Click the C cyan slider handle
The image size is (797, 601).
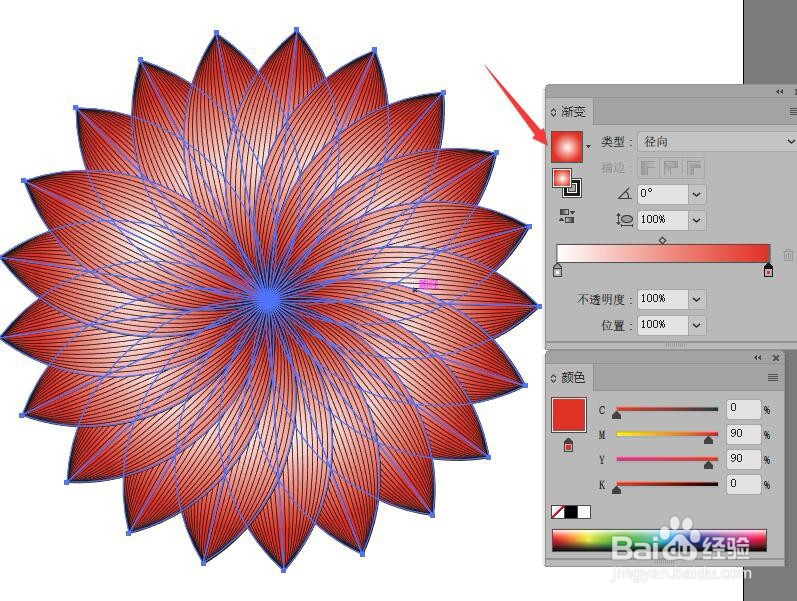tap(617, 415)
